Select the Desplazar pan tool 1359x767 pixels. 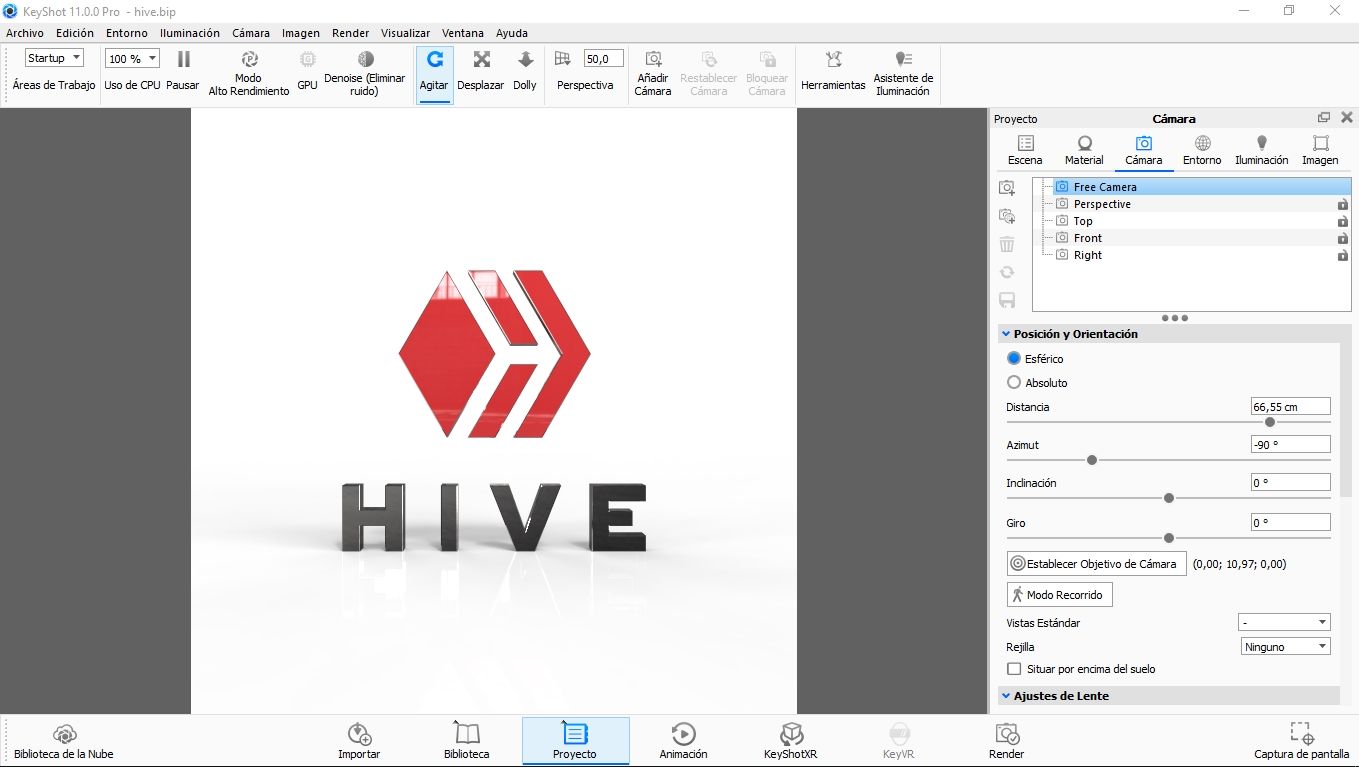click(x=481, y=72)
